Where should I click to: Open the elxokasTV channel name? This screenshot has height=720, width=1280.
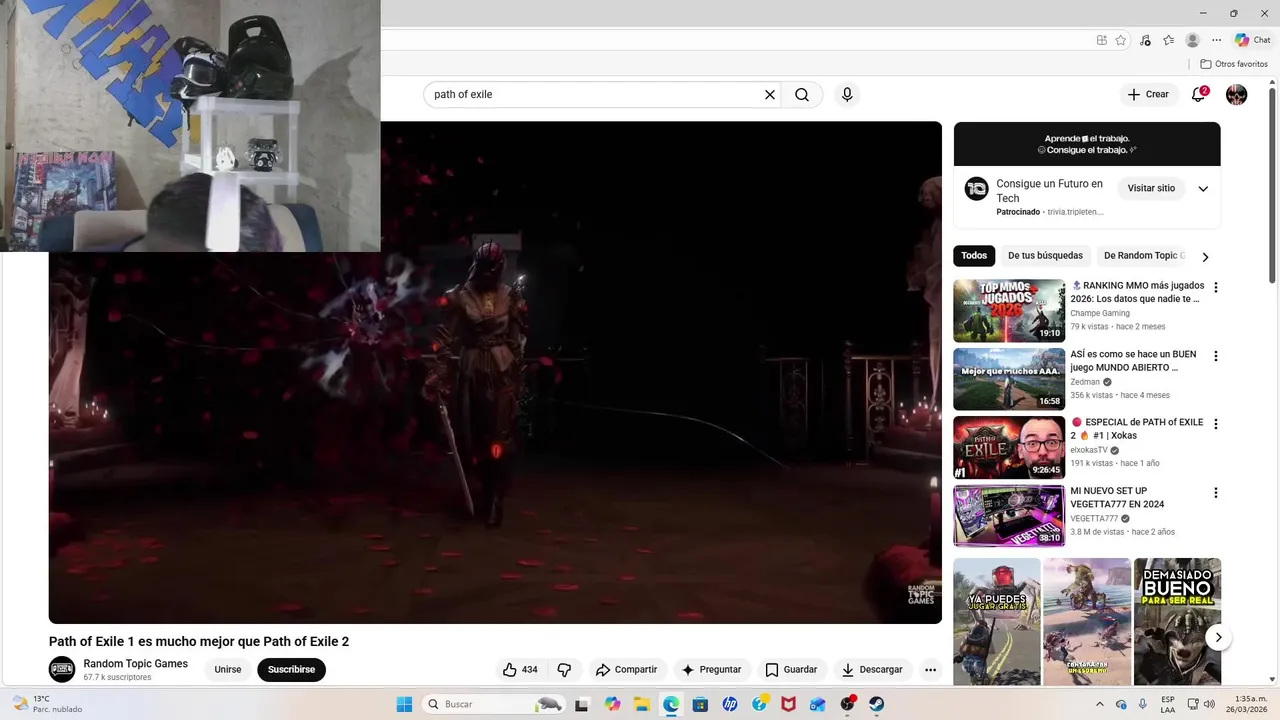click(x=1089, y=450)
